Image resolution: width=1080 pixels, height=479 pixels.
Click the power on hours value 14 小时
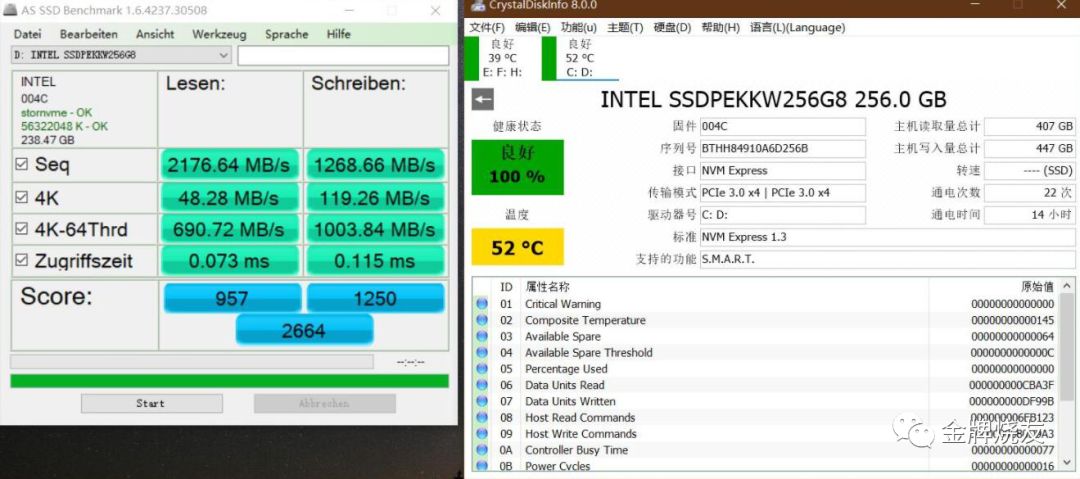tap(1030, 215)
